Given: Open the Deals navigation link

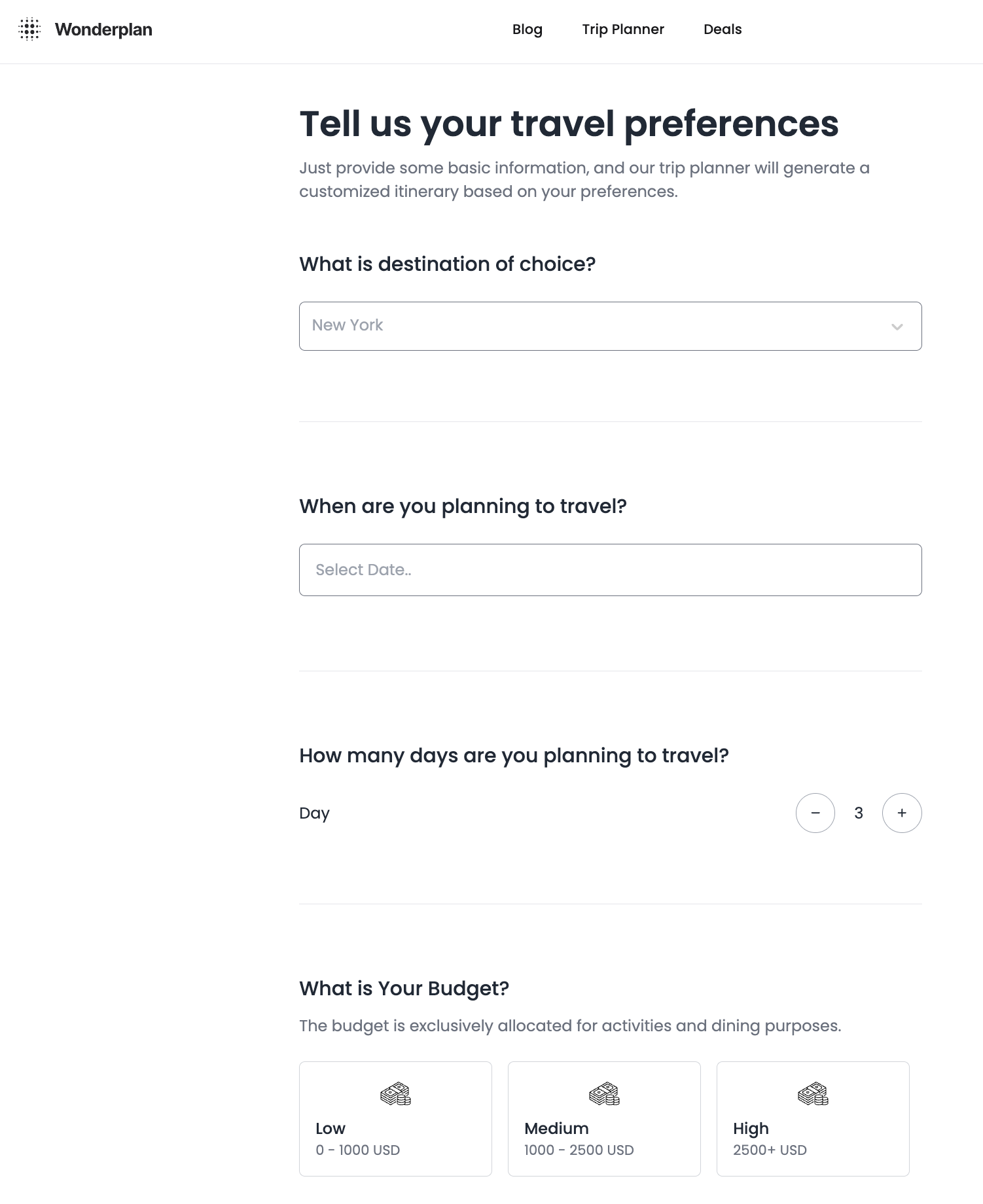Looking at the screenshot, I should coord(723,29).
